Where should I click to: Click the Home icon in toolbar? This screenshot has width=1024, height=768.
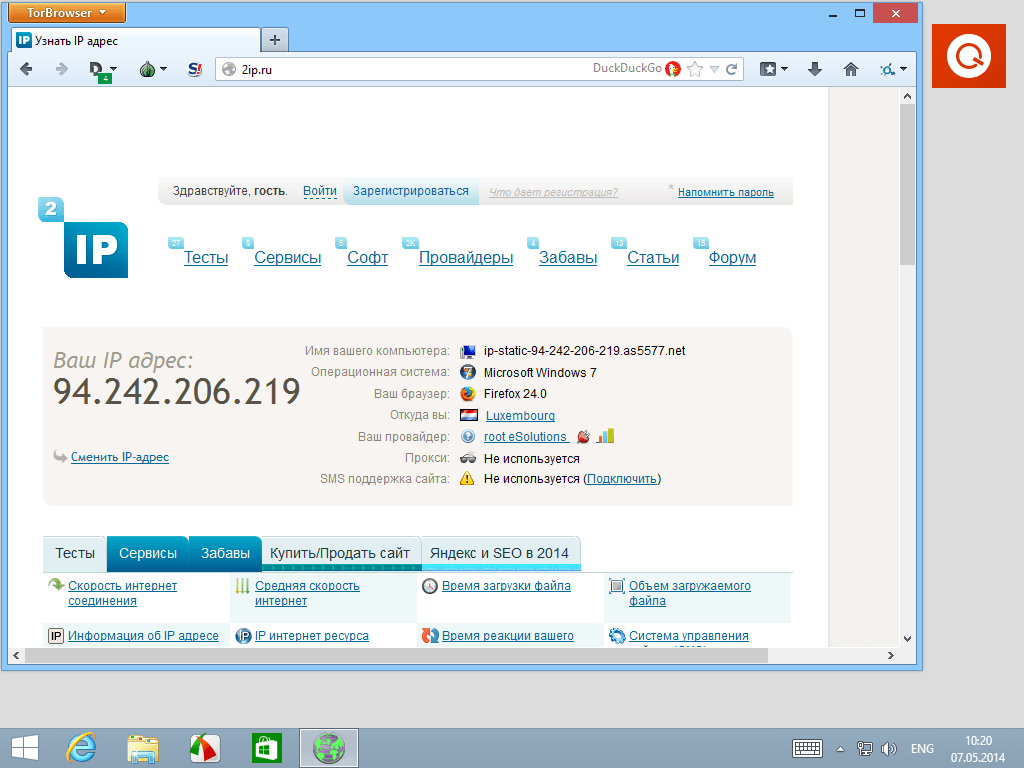850,69
